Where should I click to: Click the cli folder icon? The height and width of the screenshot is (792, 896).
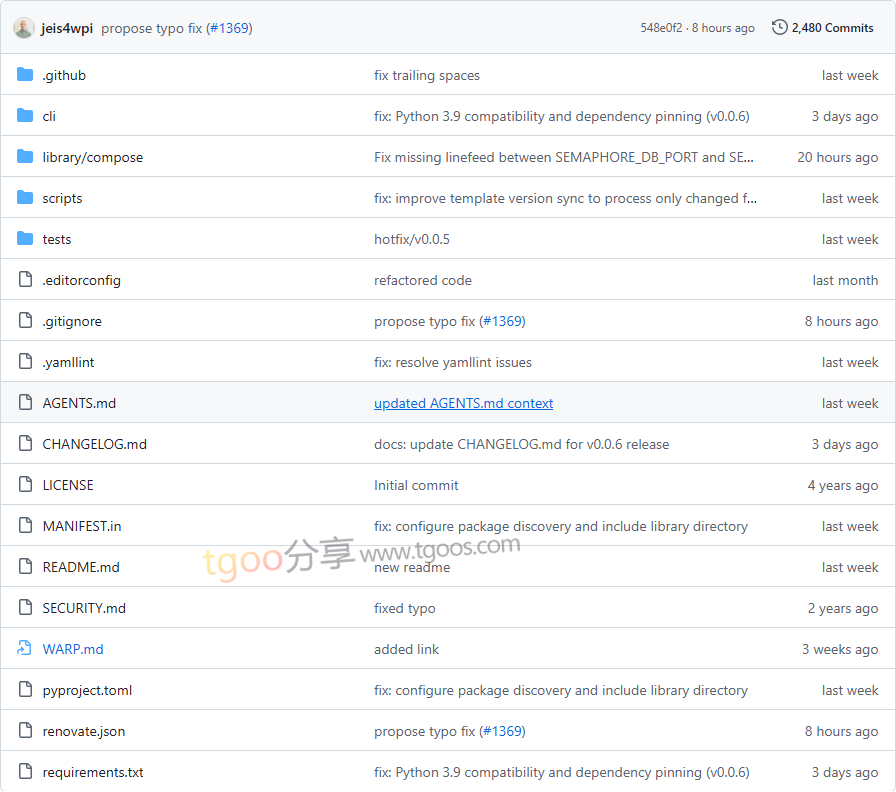pos(25,116)
